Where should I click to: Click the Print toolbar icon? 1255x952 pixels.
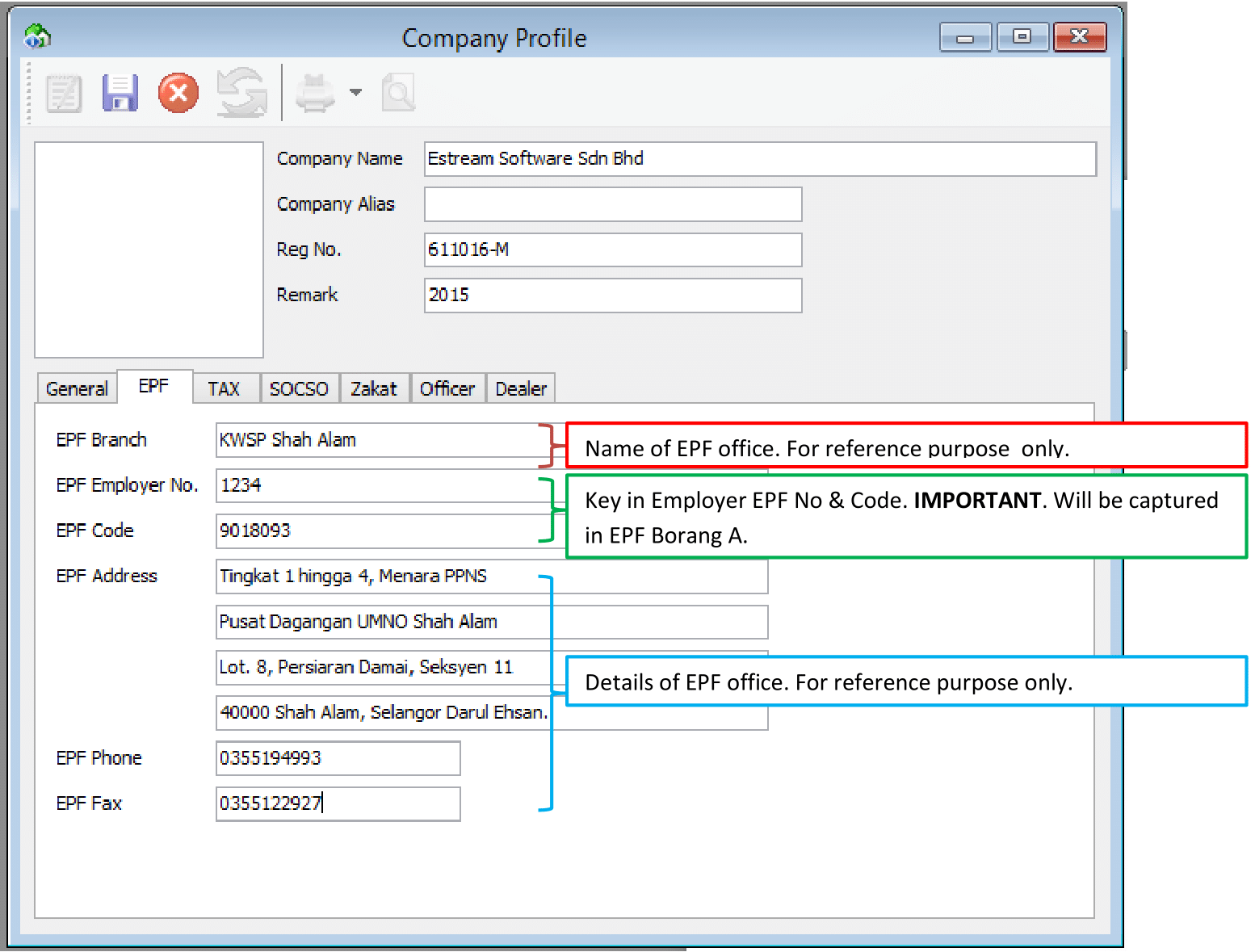pos(315,94)
